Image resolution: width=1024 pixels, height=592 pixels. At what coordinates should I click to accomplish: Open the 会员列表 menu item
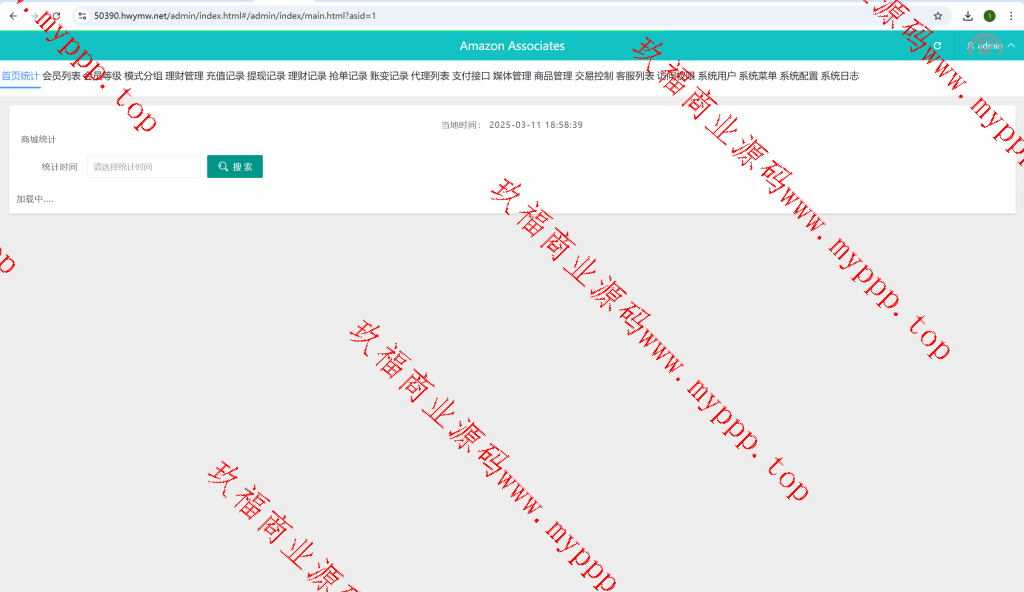(61, 76)
